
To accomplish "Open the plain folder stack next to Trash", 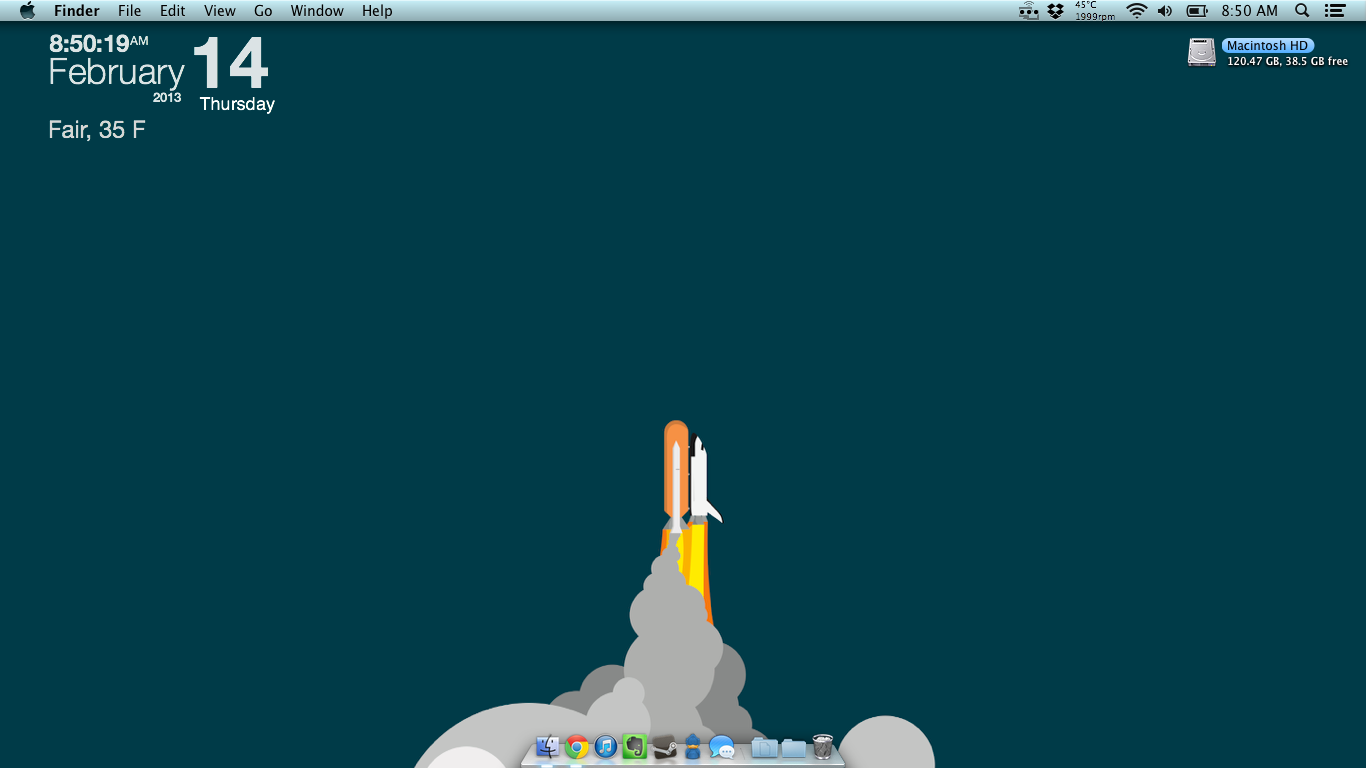I will [794, 747].
